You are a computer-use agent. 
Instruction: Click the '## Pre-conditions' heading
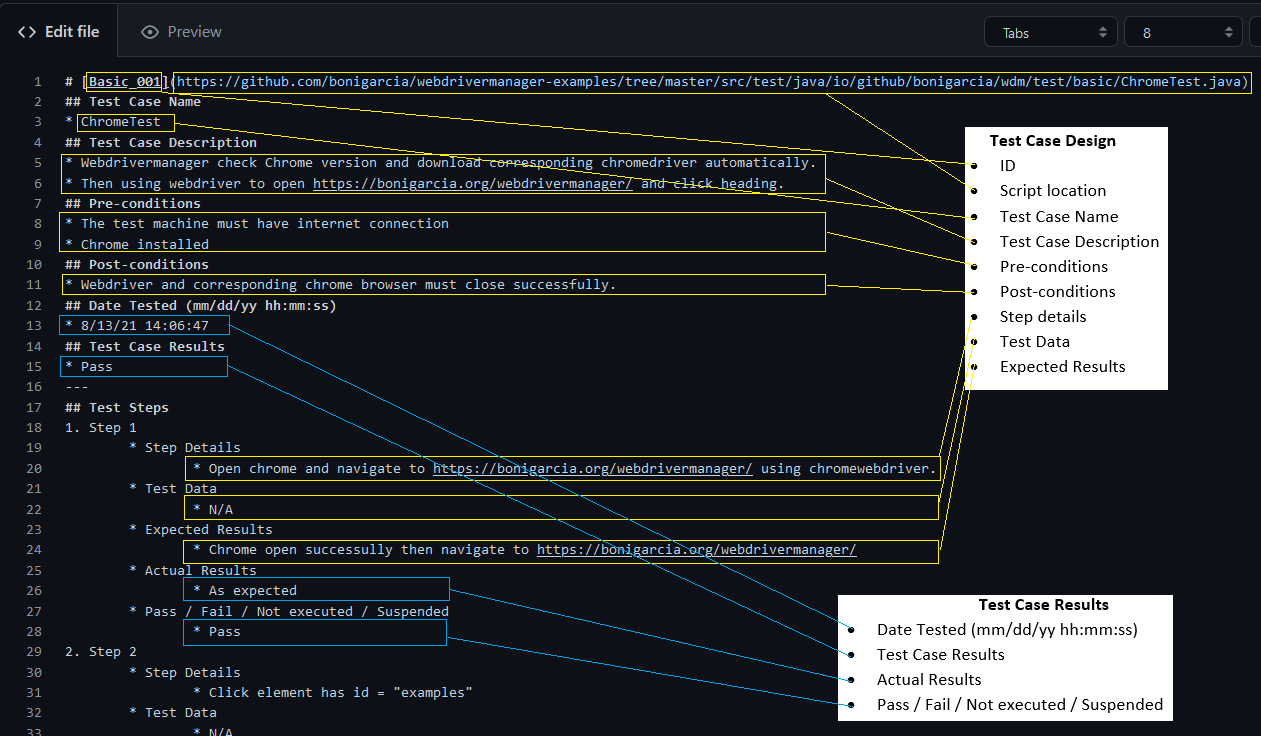pyautogui.click(x=133, y=203)
